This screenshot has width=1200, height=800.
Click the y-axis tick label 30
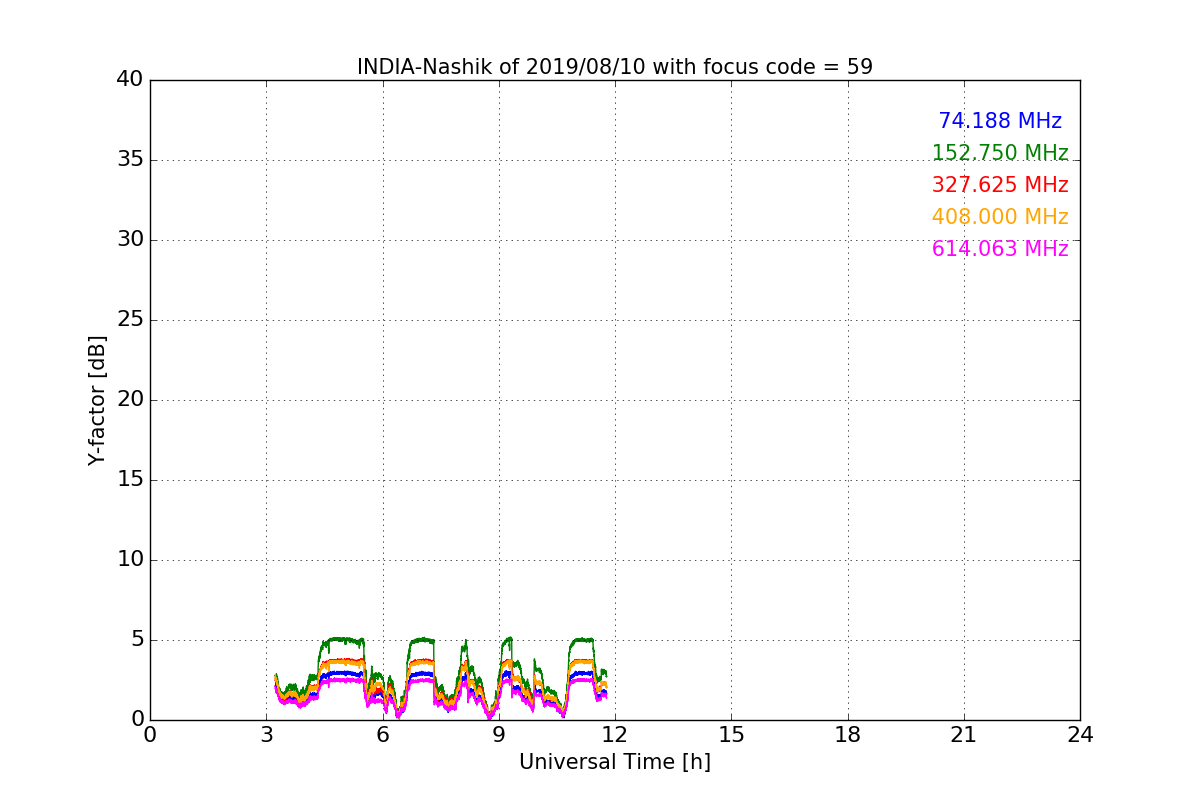tap(130, 240)
